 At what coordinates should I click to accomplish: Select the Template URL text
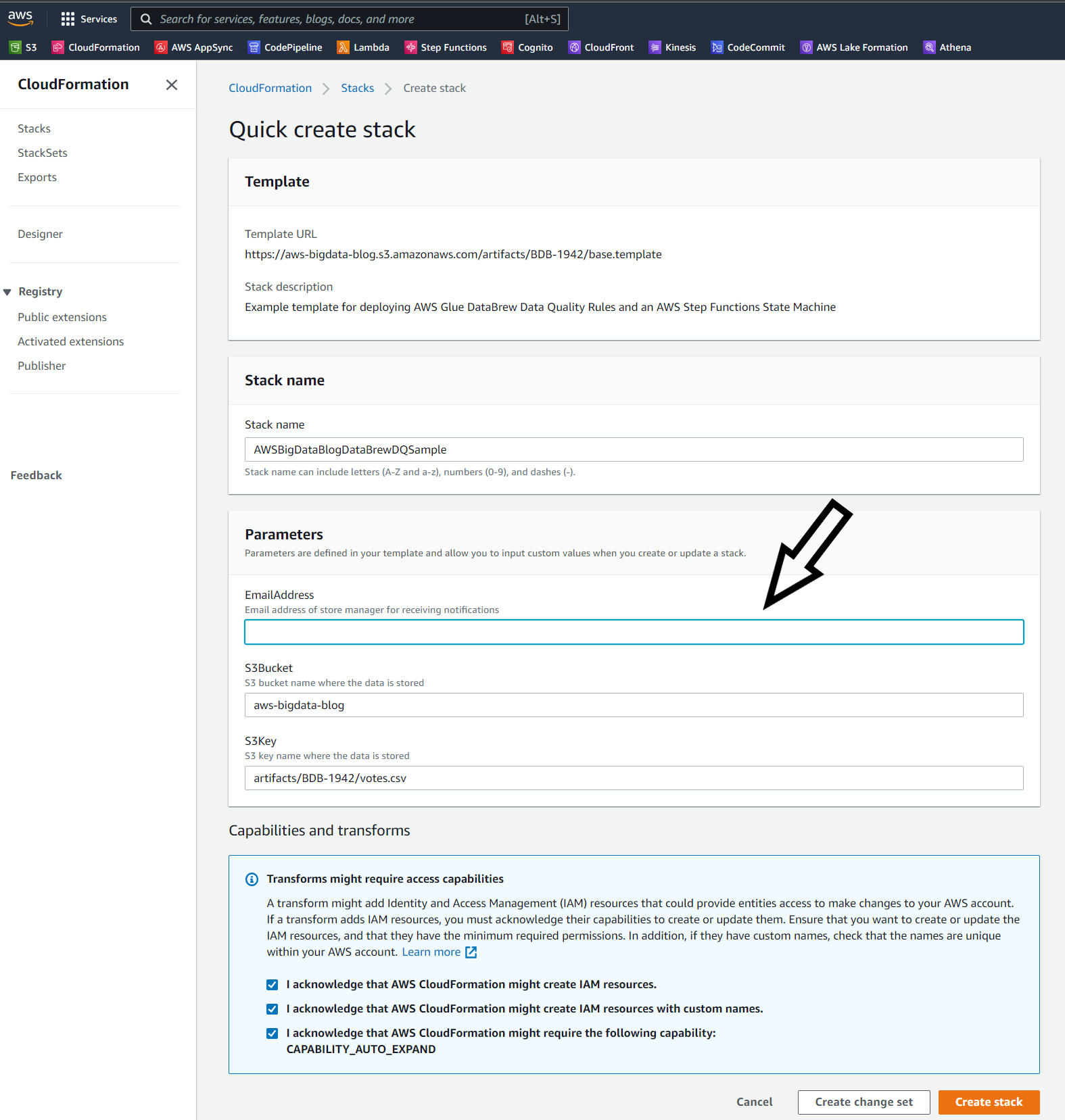(453, 254)
